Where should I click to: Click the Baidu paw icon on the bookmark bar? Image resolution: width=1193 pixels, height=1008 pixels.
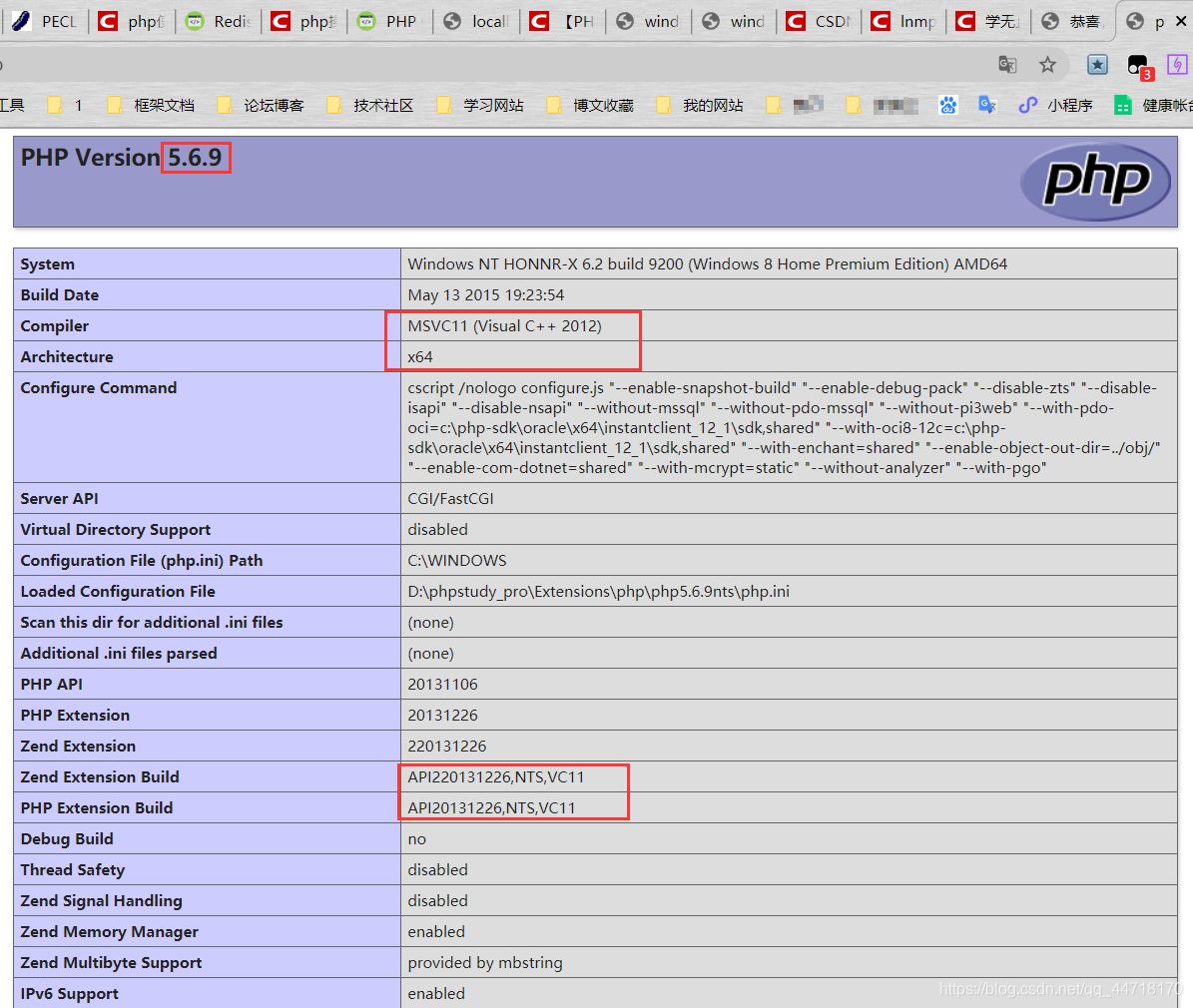pos(947,105)
